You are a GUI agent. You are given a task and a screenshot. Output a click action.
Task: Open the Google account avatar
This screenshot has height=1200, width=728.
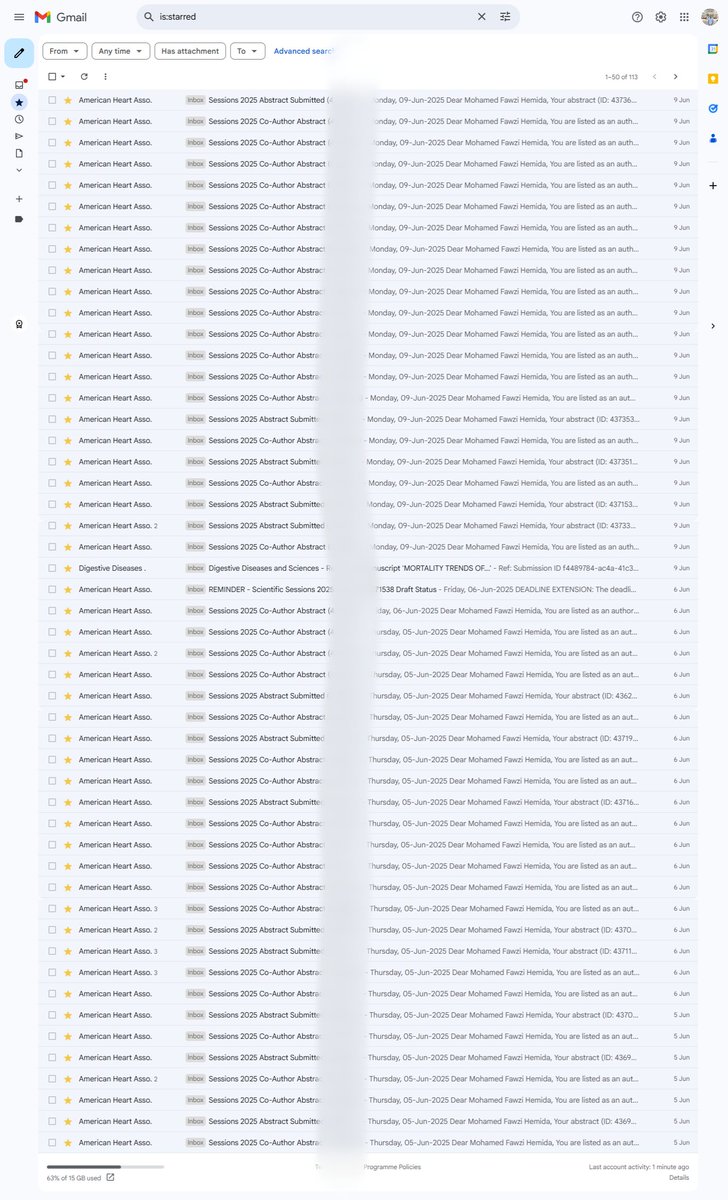click(x=709, y=17)
